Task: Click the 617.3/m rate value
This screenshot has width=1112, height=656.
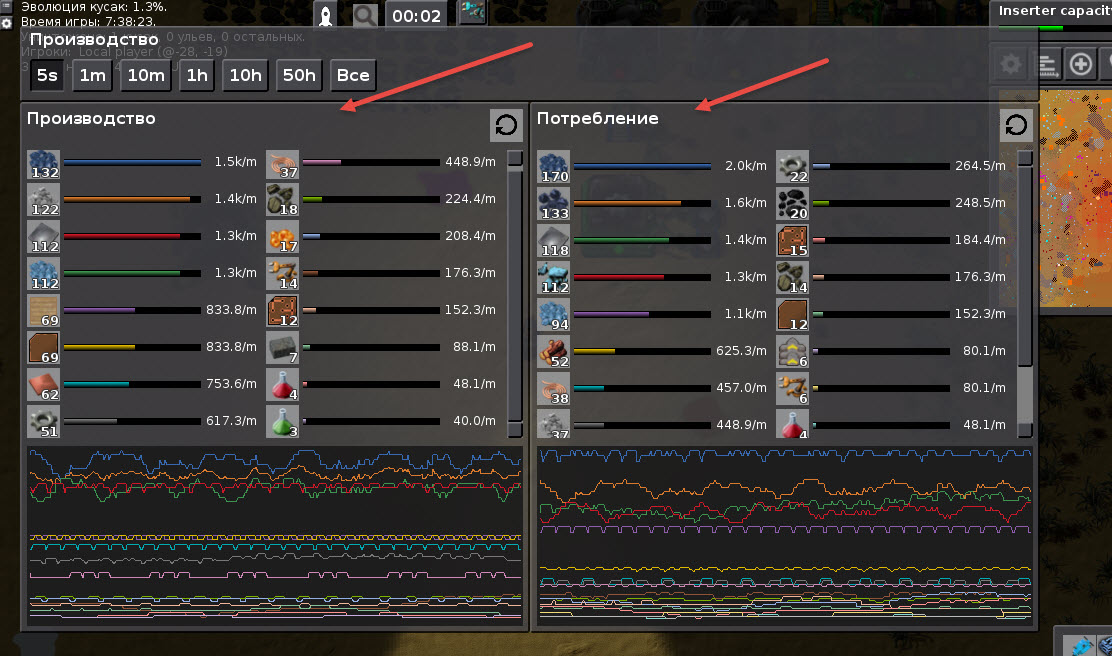Action: coord(231,421)
